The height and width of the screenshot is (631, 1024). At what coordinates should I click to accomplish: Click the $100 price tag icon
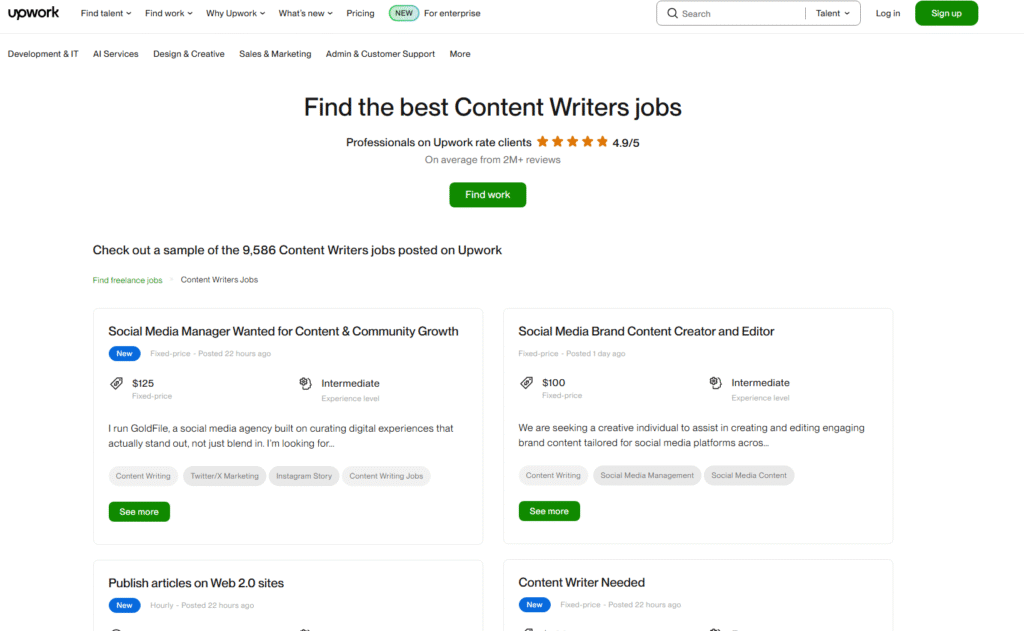[526, 383]
